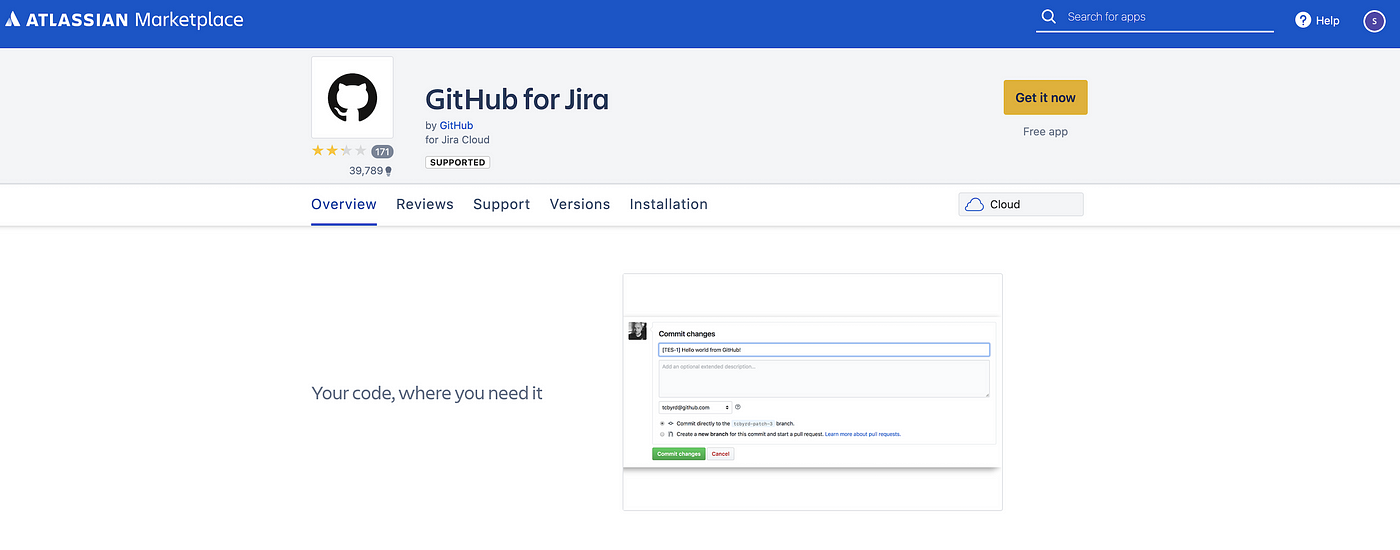The image size is (1400, 550).
Task: Select Commit directly radio in screenshot
Action: (662, 424)
